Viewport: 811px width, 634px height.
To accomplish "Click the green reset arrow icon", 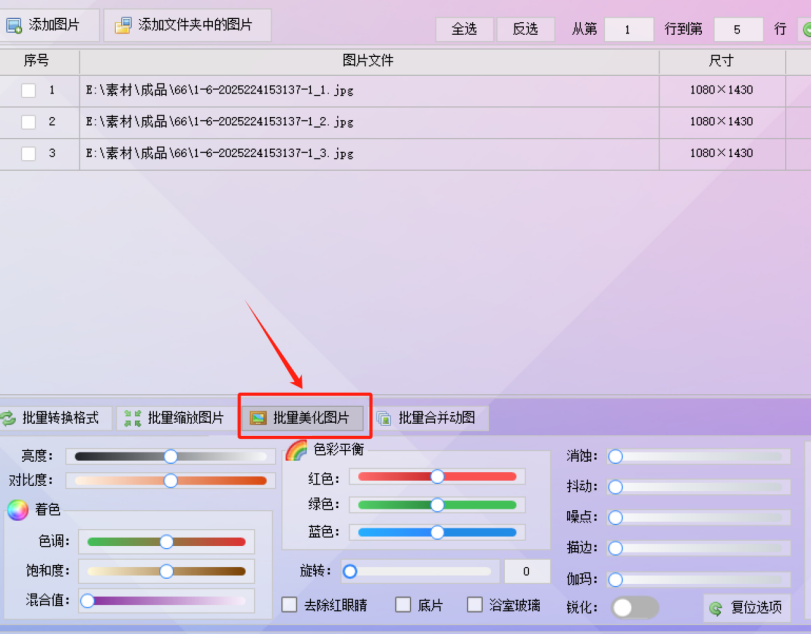I will [716, 608].
